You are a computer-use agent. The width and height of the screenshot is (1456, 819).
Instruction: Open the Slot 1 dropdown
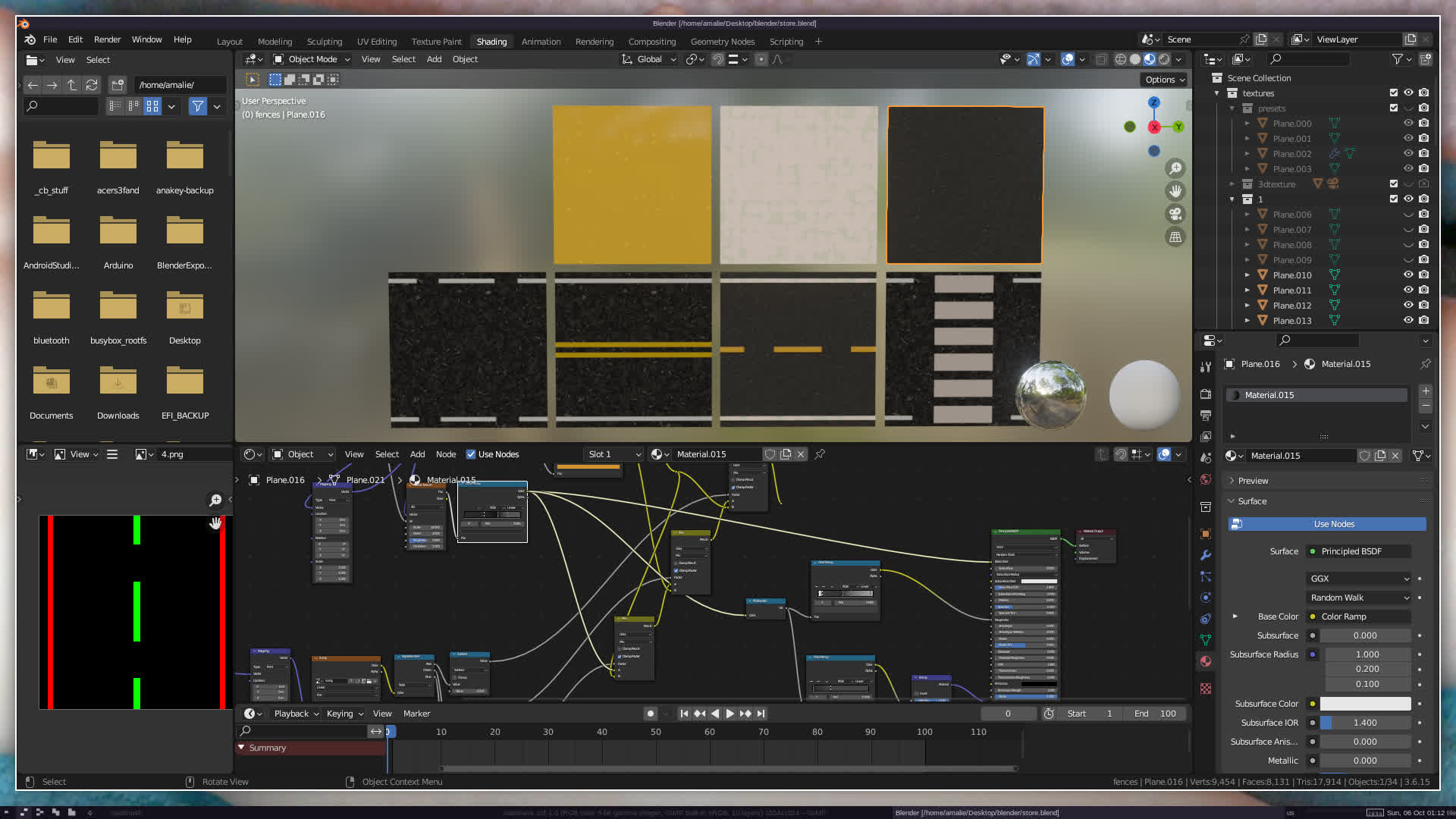(x=614, y=454)
